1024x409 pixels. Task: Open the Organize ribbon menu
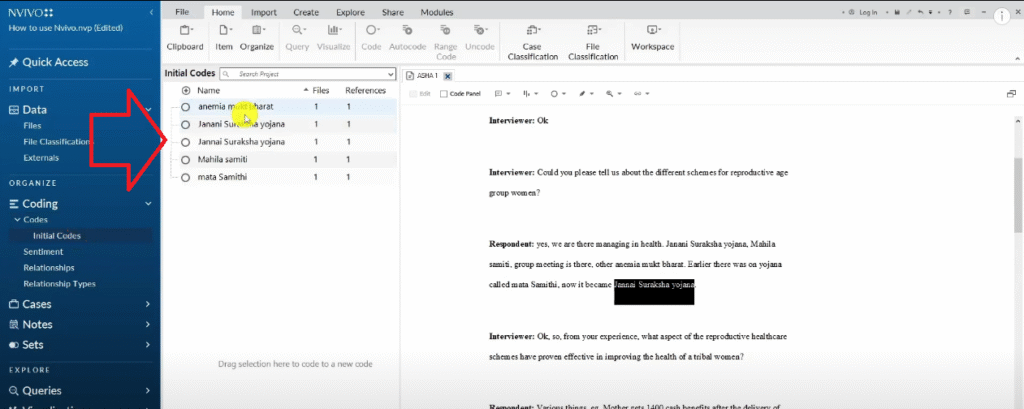257,38
